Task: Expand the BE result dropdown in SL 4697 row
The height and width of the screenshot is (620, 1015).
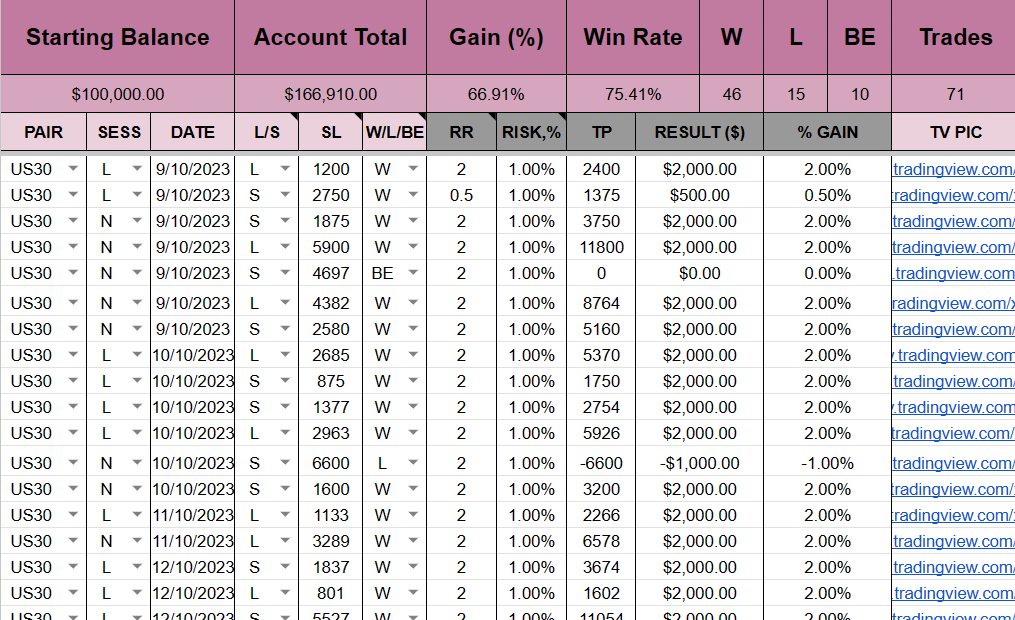Action: [x=413, y=272]
